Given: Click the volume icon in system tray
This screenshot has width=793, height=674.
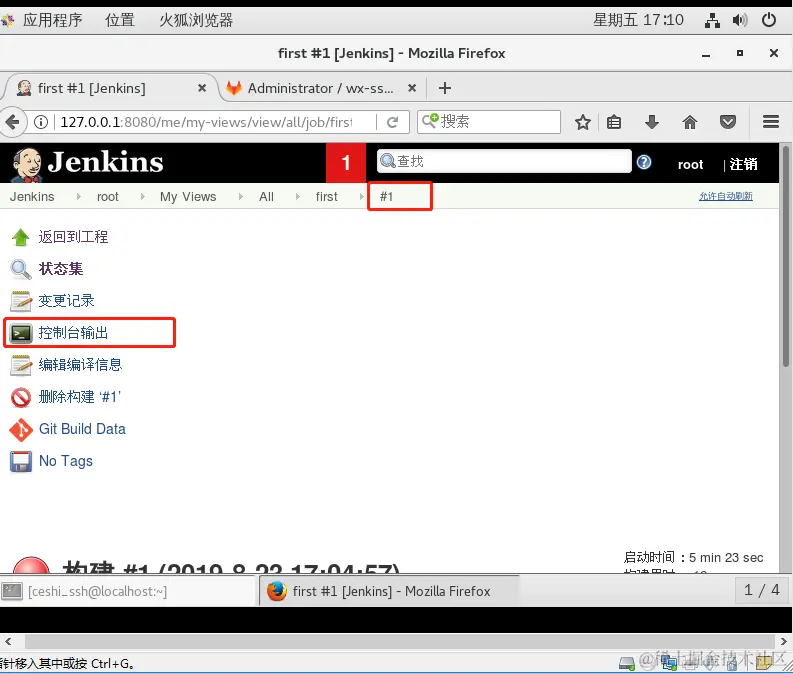Looking at the screenshot, I should pos(739,20).
